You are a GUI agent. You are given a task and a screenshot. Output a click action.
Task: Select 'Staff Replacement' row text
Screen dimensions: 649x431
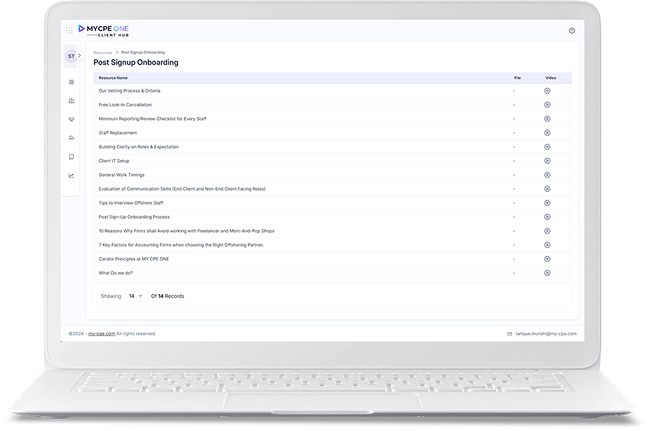click(x=118, y=133)
